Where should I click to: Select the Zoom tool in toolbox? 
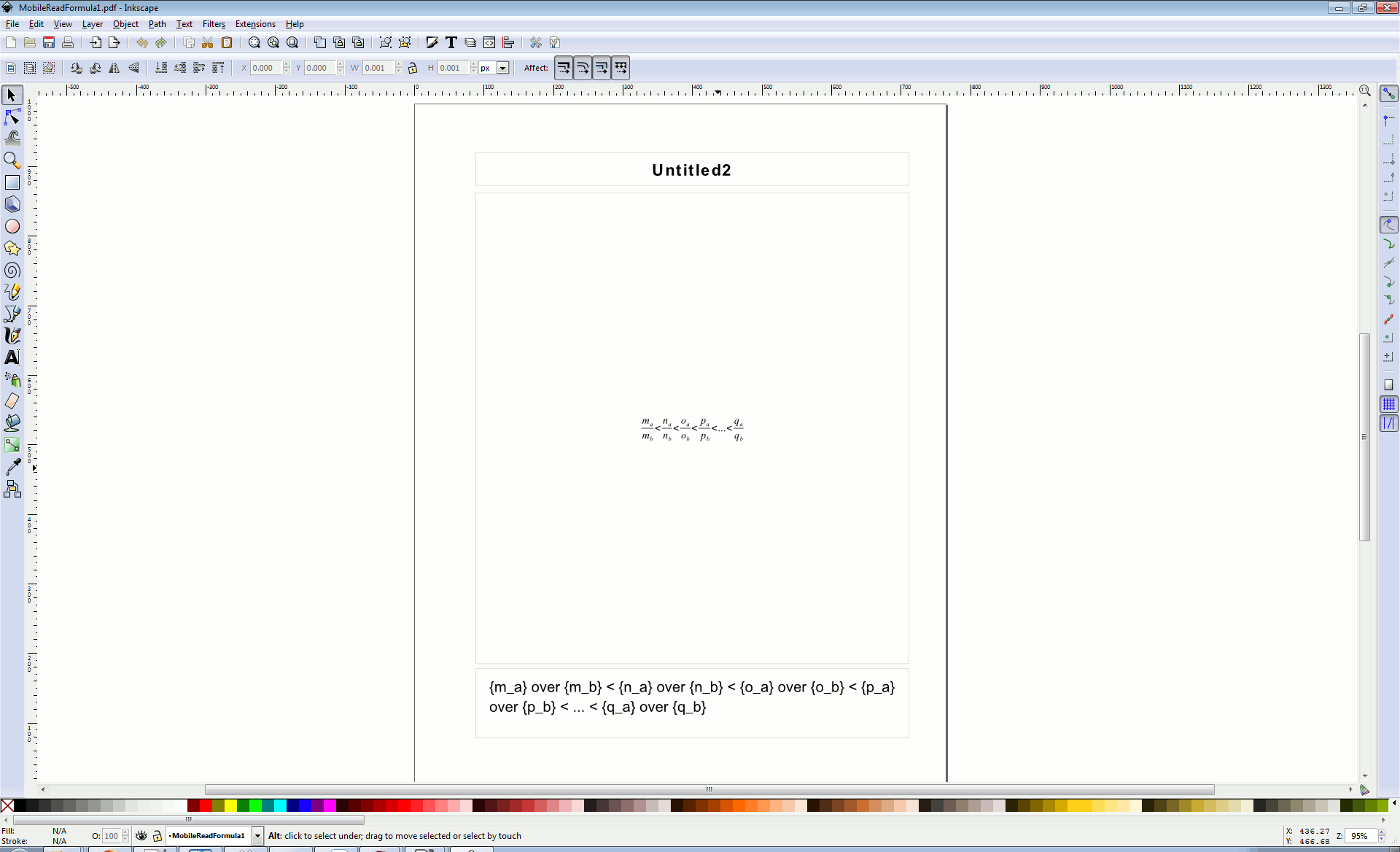(x=12, y=160)
